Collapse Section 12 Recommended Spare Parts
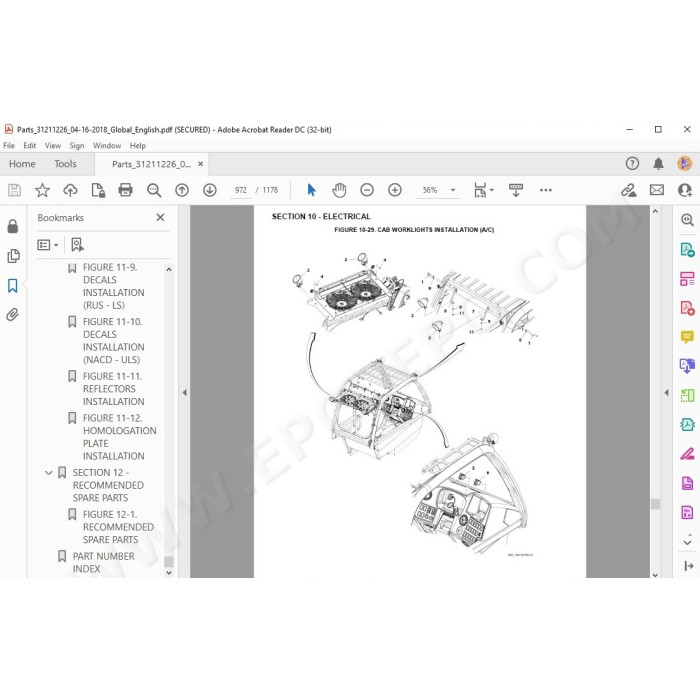 point(49,473)
